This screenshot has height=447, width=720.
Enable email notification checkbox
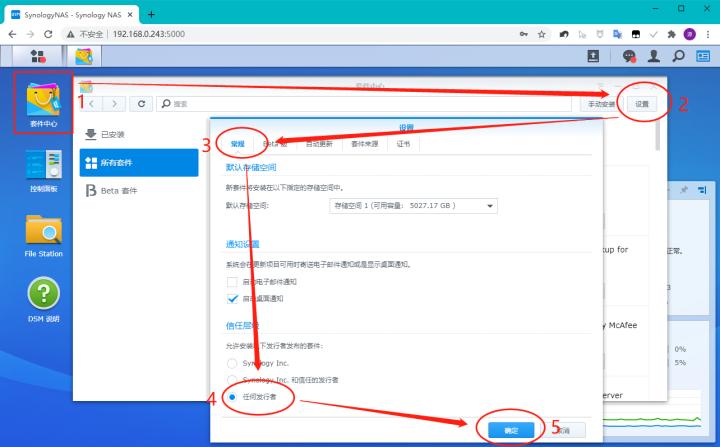[232, 282]
